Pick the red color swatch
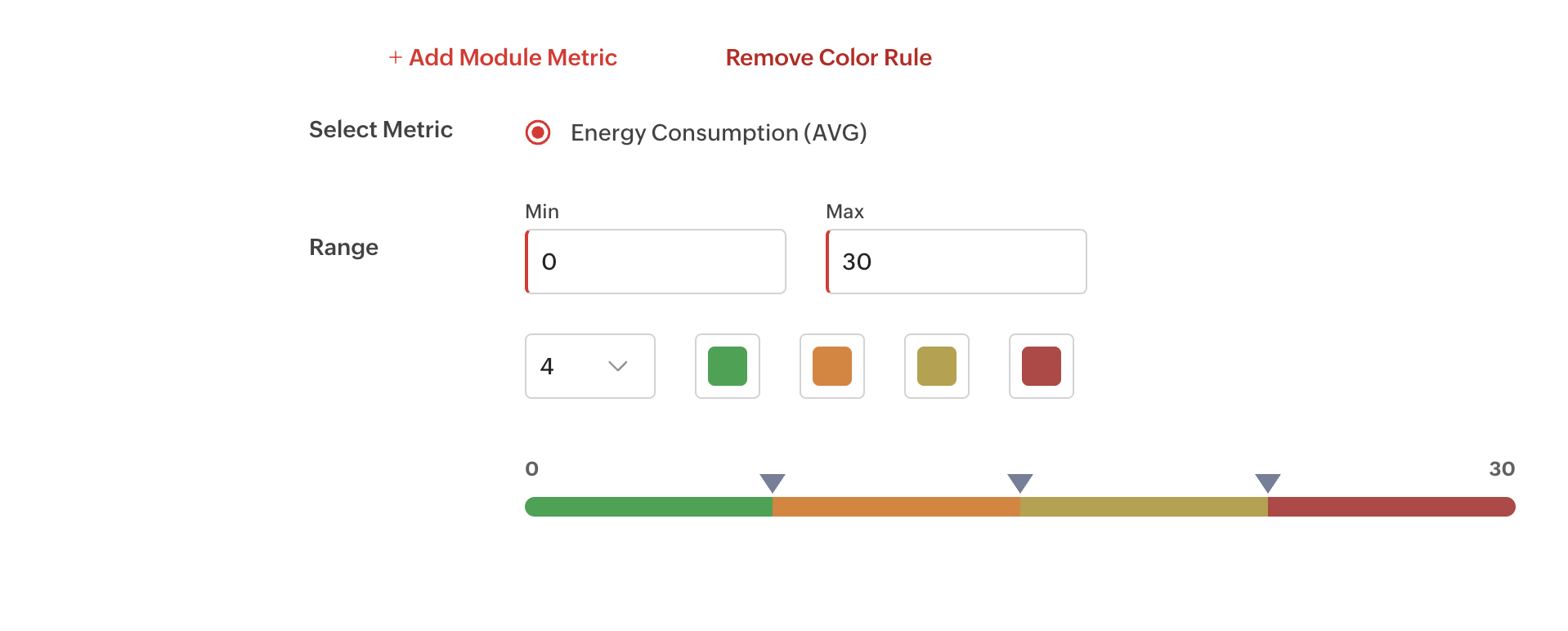Viewport: 1568px width, 631px height. click(1041, 366)
